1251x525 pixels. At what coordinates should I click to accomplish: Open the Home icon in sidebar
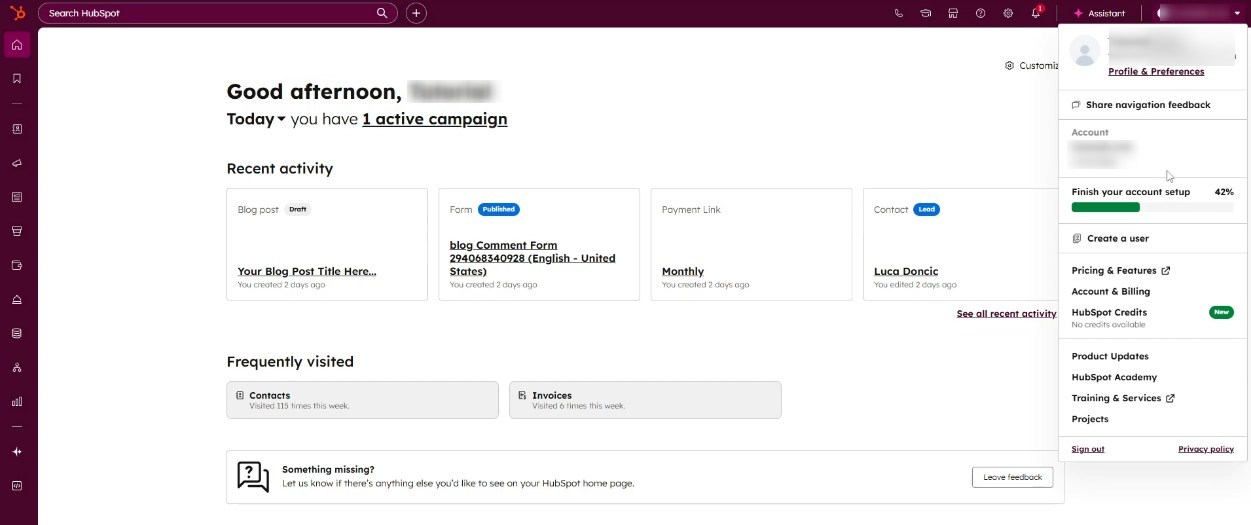click(17, 45)
